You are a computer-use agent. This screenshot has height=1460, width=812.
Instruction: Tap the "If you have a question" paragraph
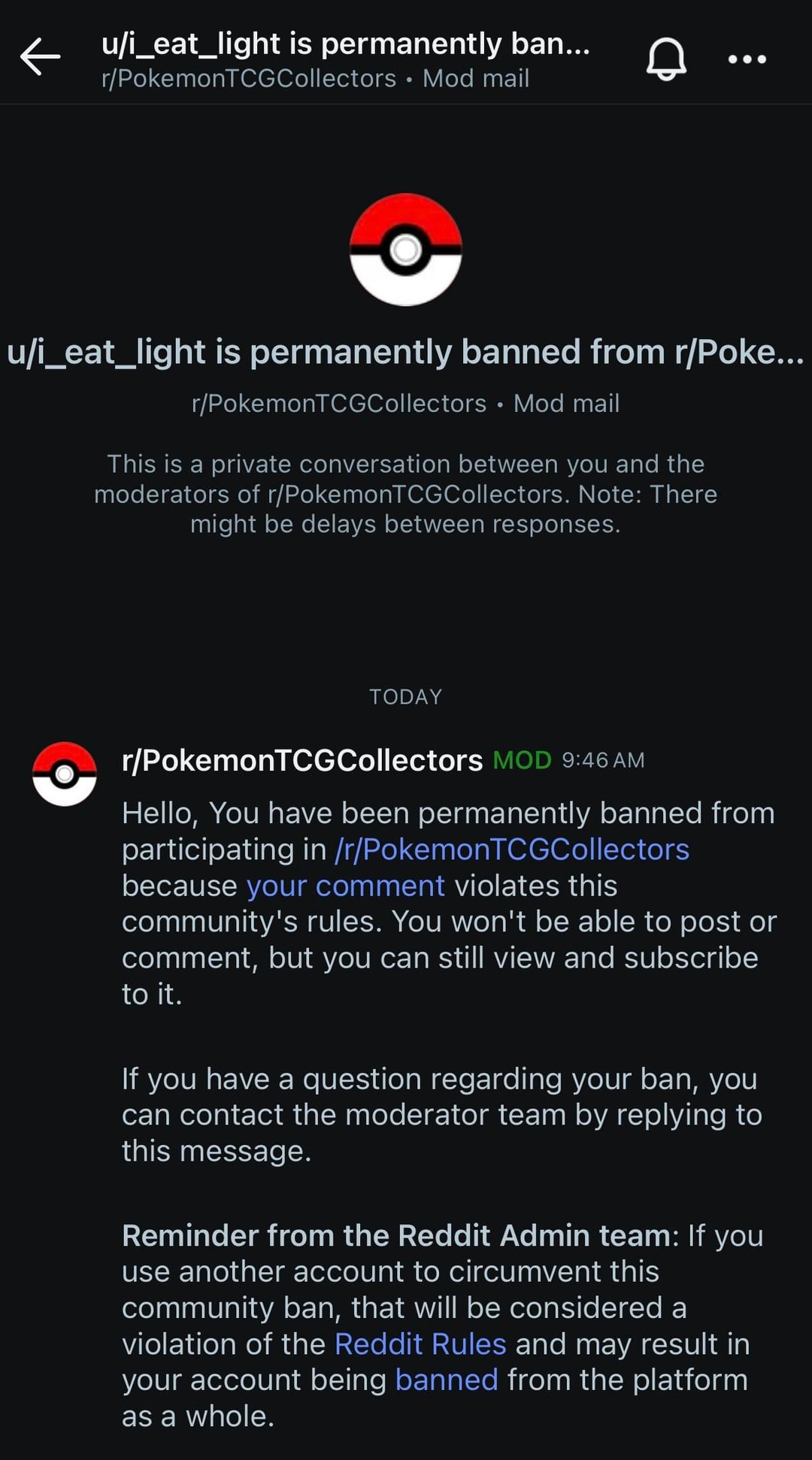[x=441, y=1115]
